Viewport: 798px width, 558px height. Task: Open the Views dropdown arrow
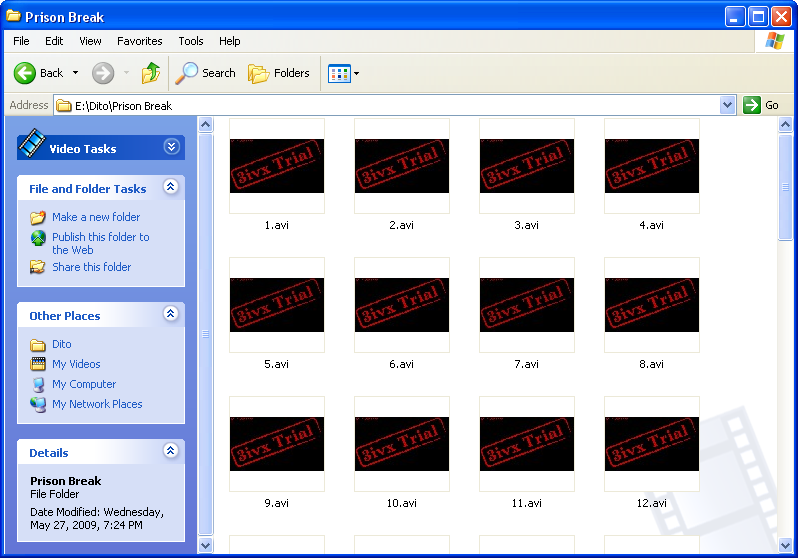[356, 74]
